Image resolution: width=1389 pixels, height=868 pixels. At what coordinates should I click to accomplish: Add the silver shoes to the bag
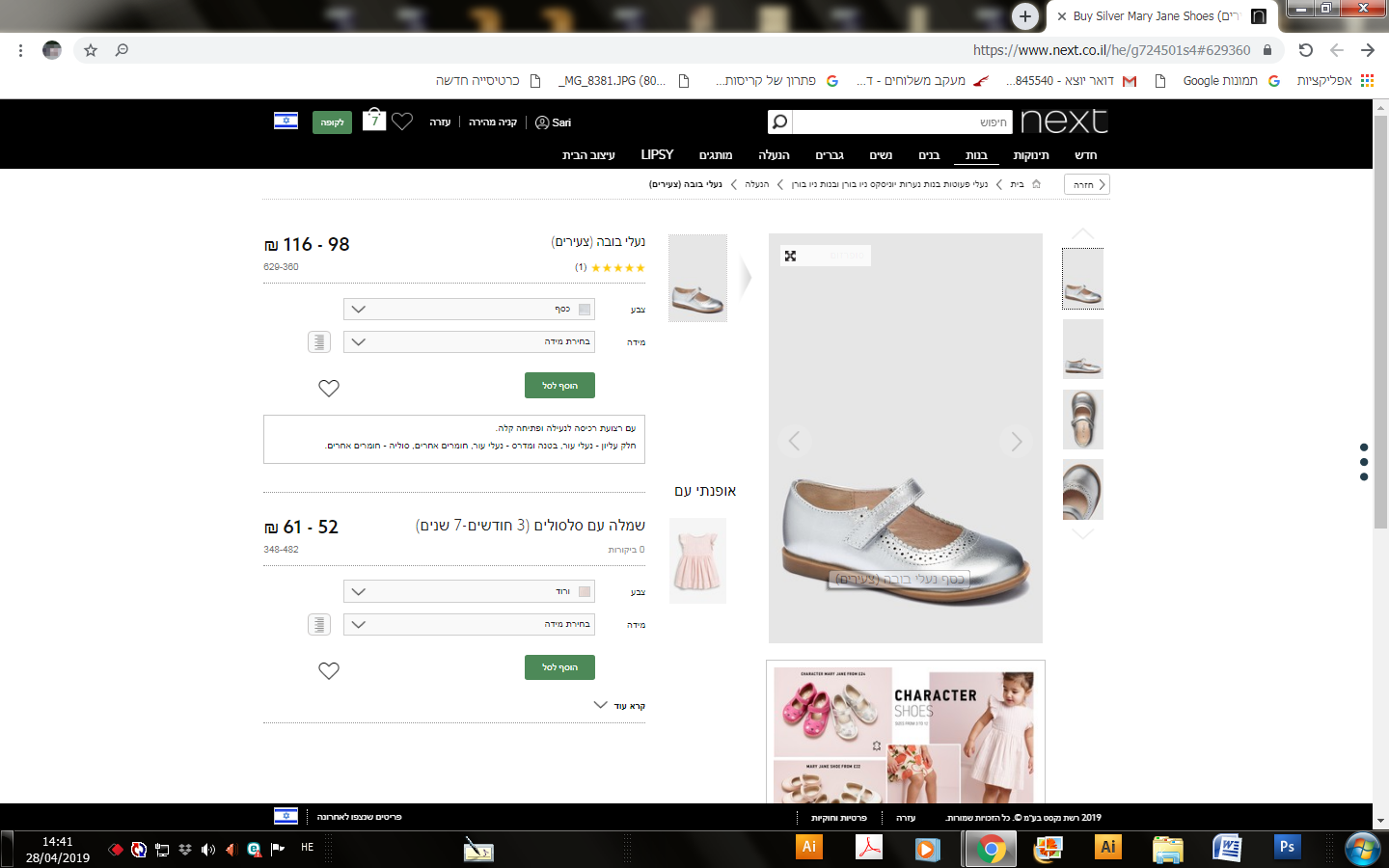click(559, 385)
